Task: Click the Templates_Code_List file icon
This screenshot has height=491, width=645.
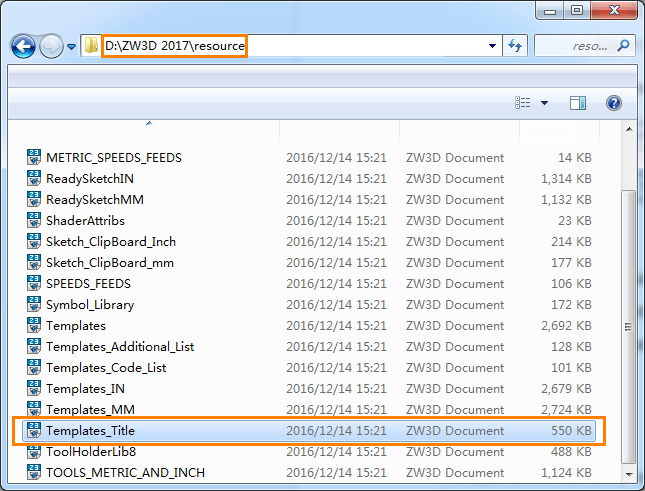Action: tap(34, 367)
